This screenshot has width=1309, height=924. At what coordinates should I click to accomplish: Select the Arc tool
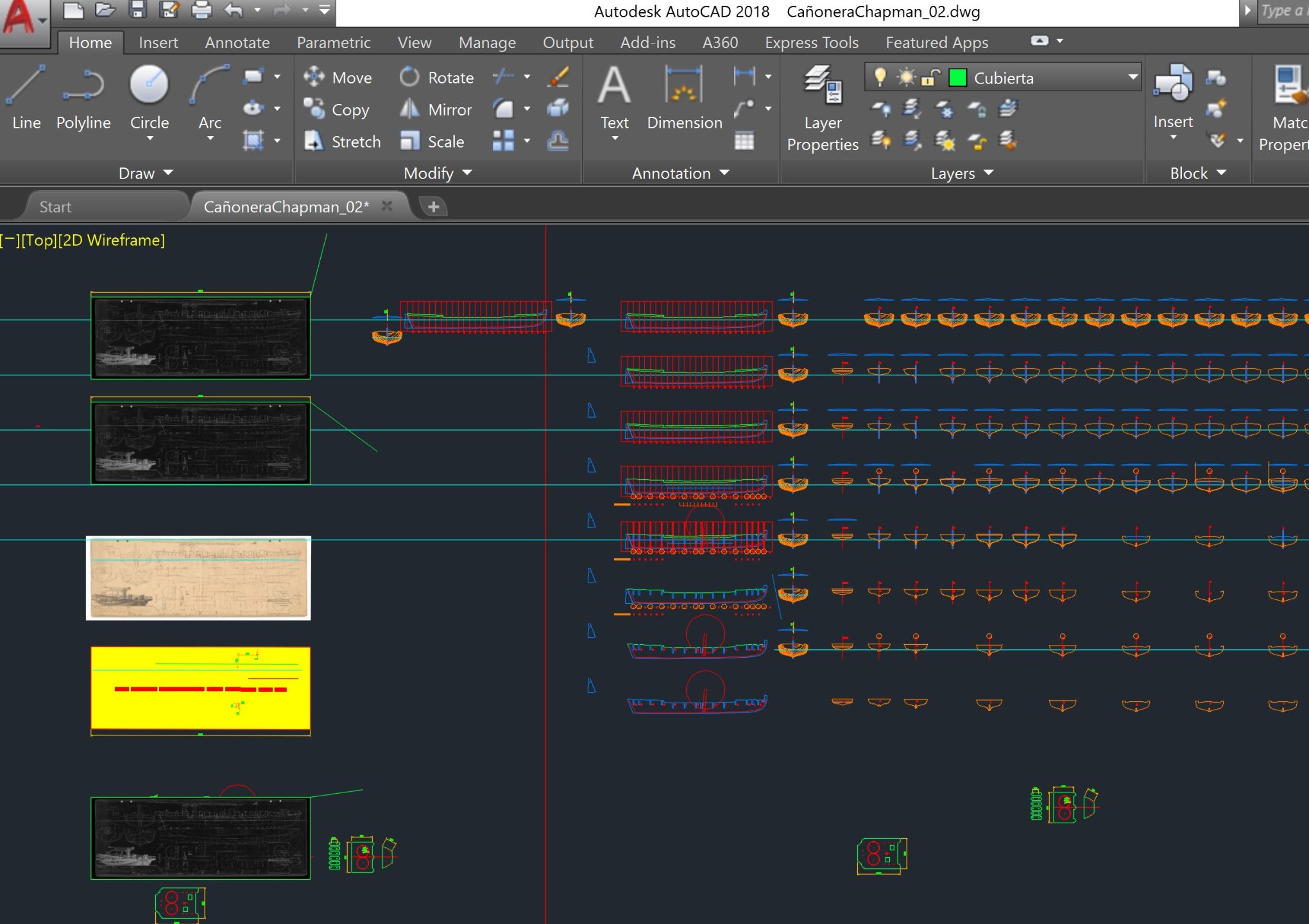click(210, 96)
